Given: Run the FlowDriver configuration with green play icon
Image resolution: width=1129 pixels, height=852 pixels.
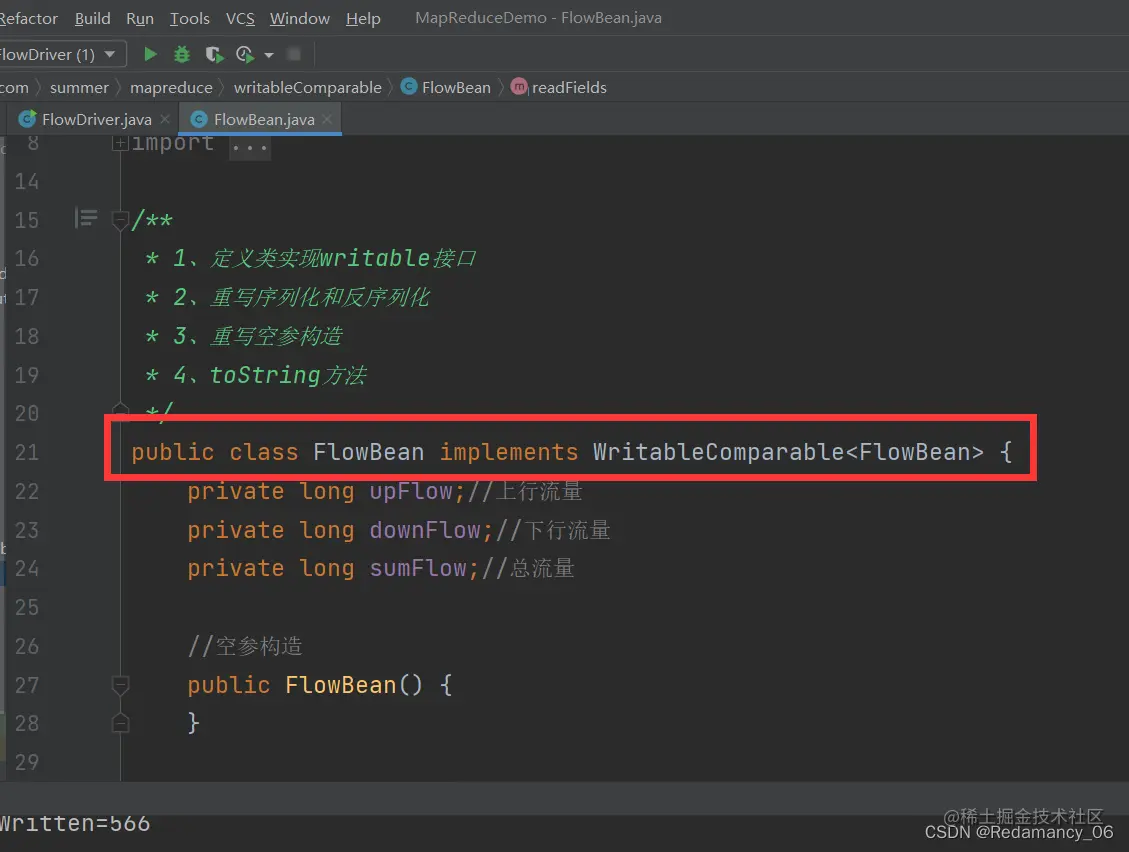Looking at the screenshot, I should coord(150,54).
